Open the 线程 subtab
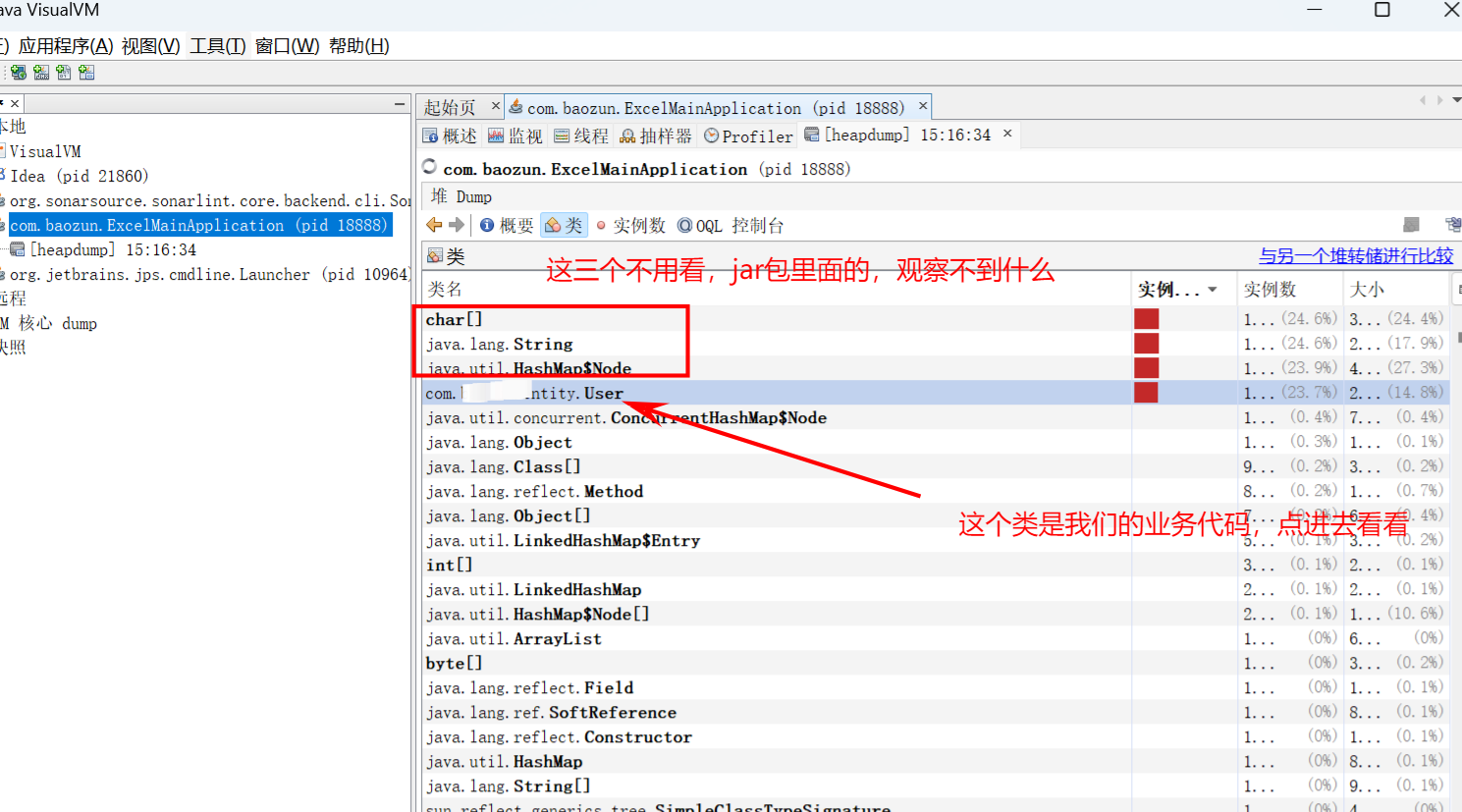The height and width of the screenshot is (812, 1462). [581, 135]
